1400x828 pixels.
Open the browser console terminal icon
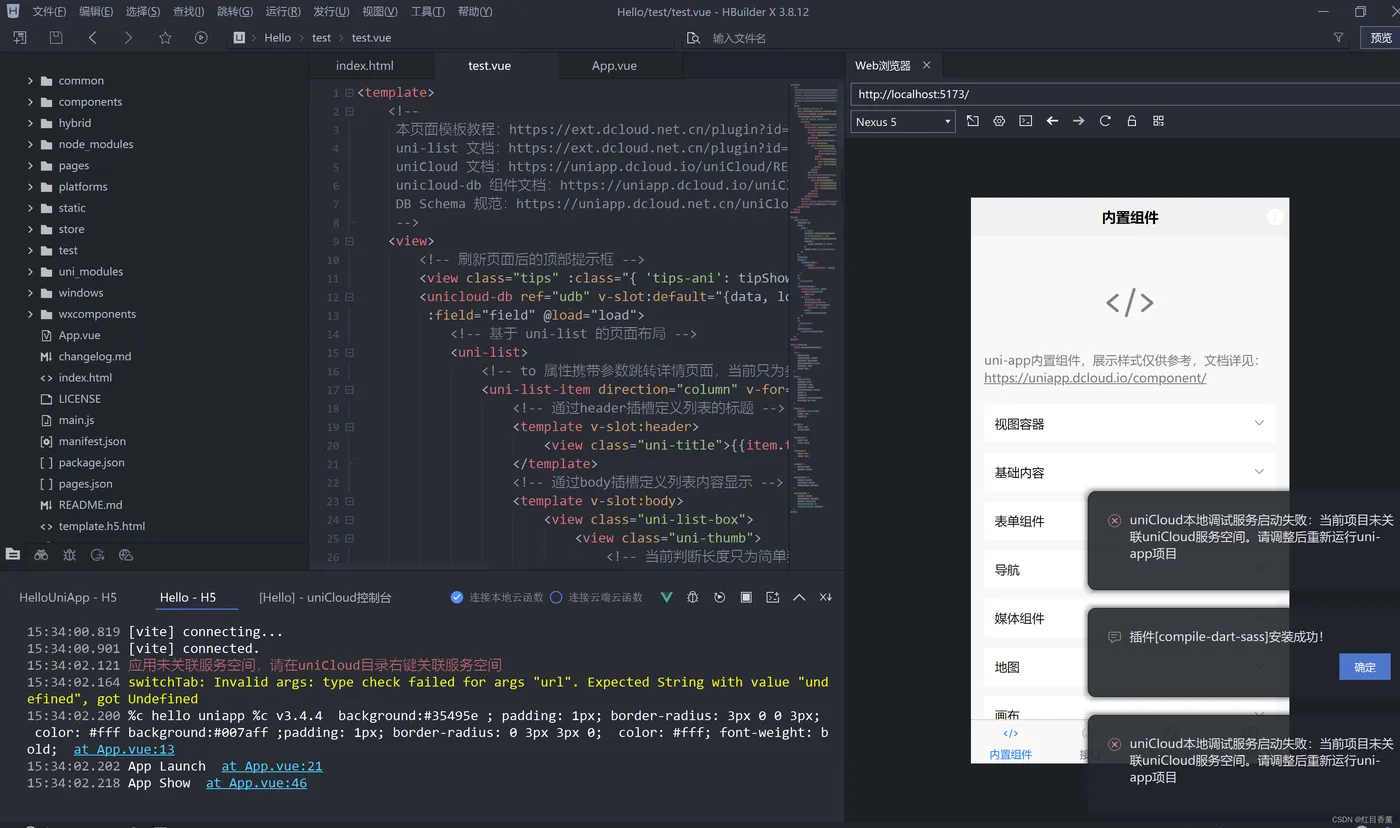1026,121
